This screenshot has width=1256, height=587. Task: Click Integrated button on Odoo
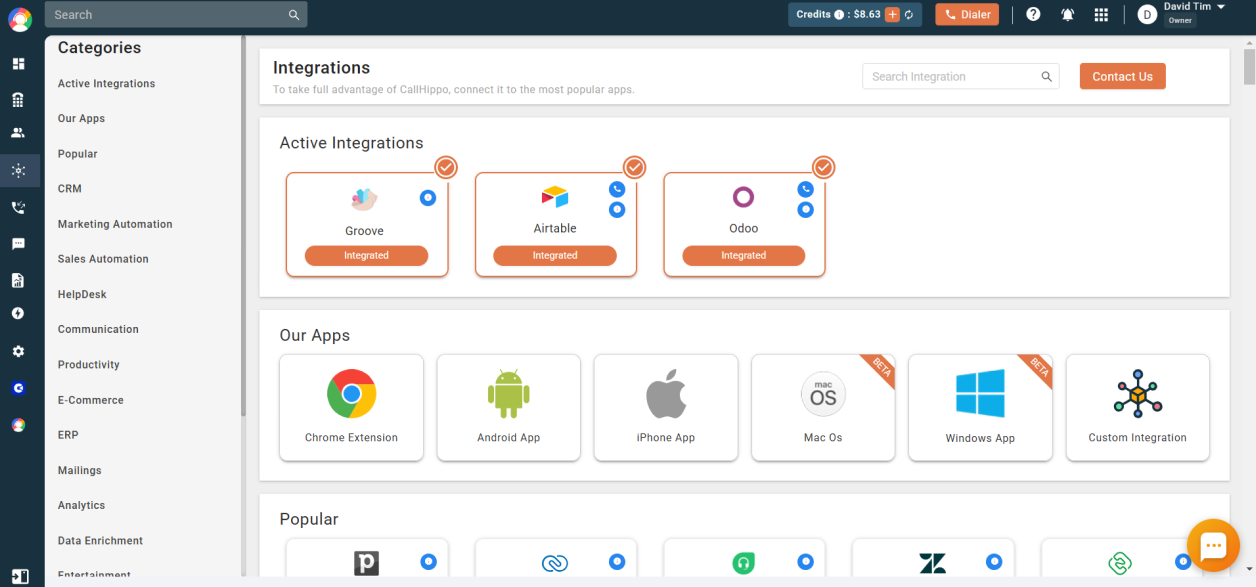coord(743,255)
